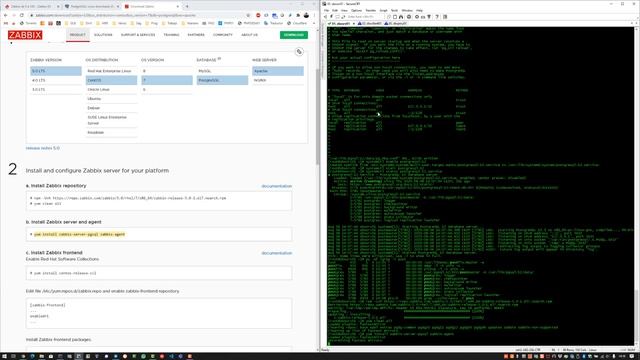This screenshot has width=640, height=360.
Task: Open SecureCRT Edit menu
Action: click(x=335, y=10)
